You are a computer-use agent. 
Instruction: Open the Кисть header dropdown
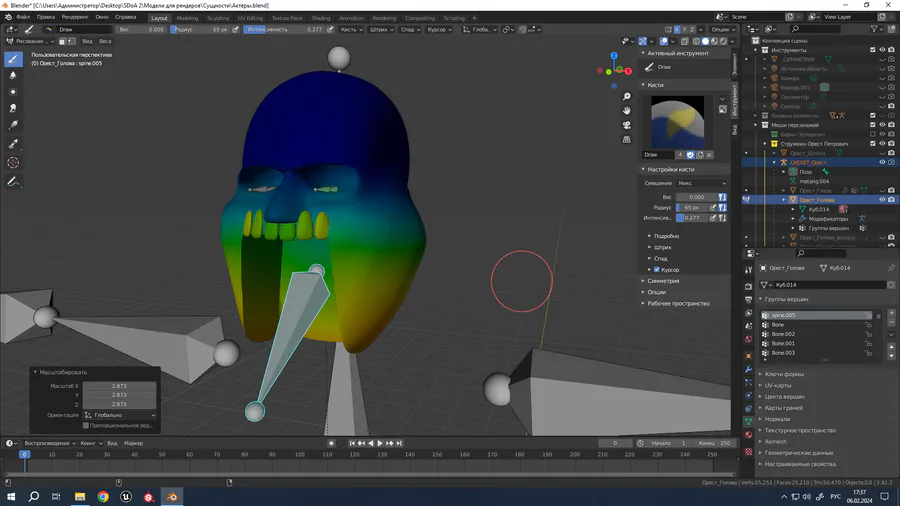click(351, 29)
